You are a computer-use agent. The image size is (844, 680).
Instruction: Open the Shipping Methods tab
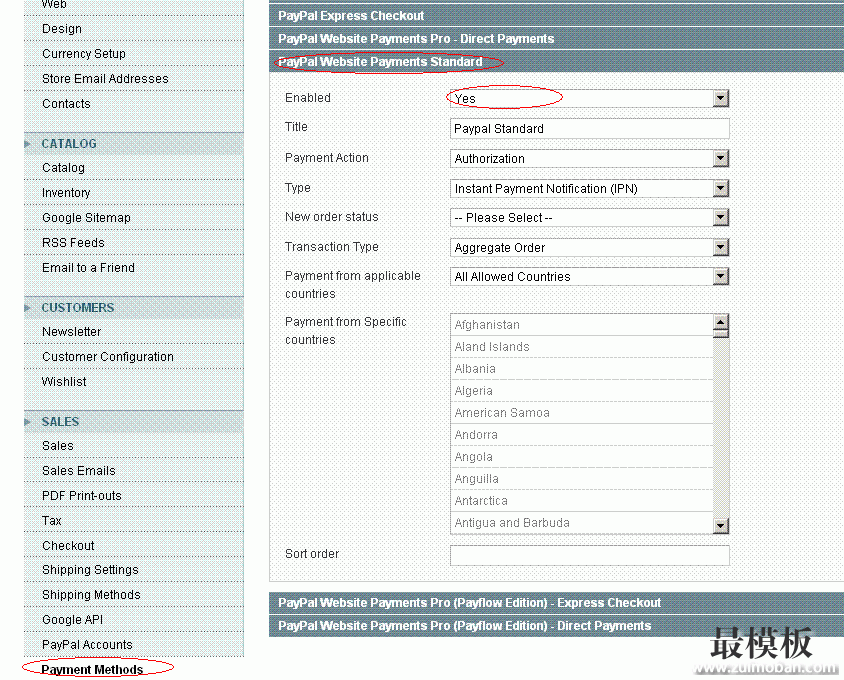point(134,595)
